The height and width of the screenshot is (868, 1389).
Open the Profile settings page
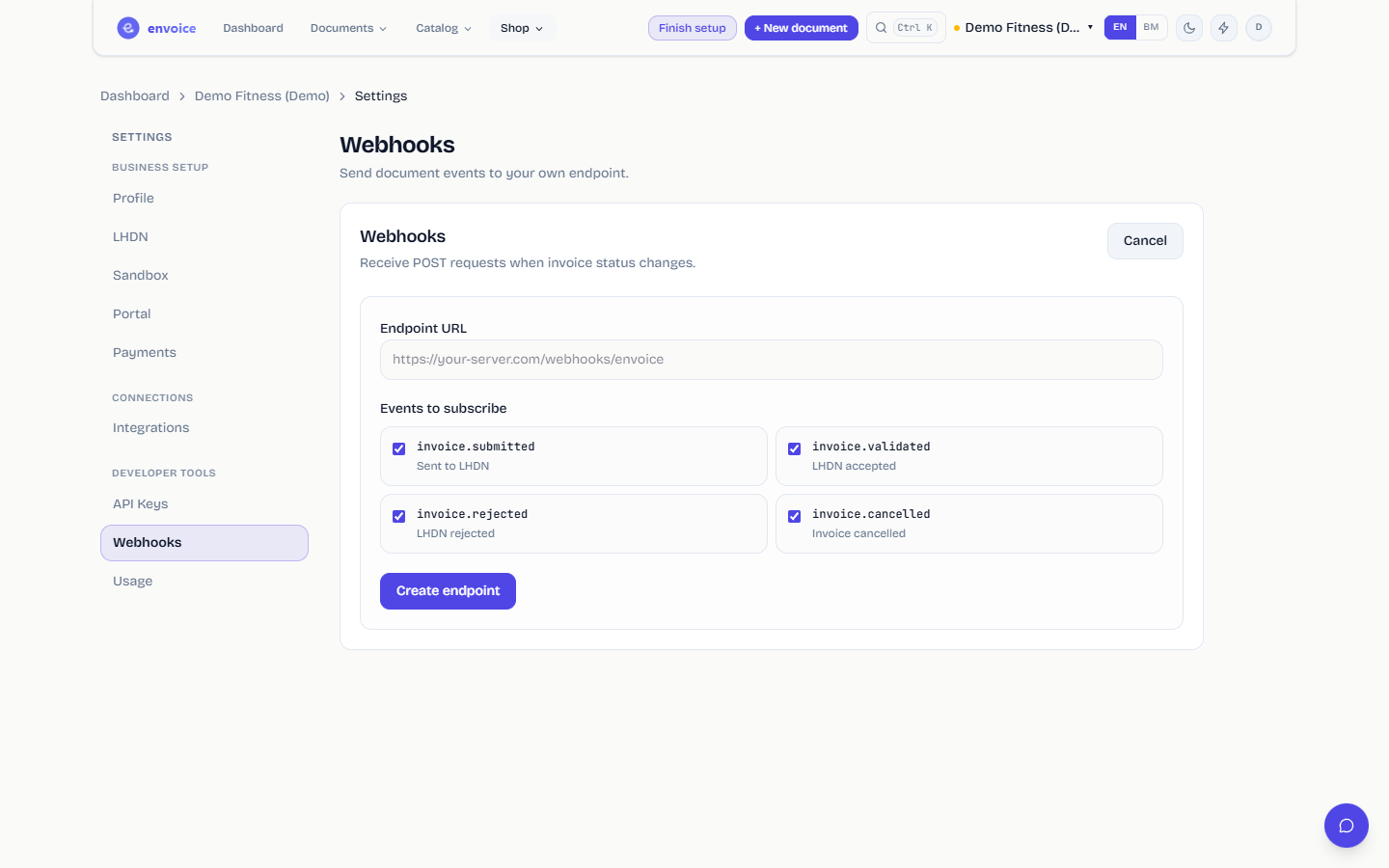(204, 198)
